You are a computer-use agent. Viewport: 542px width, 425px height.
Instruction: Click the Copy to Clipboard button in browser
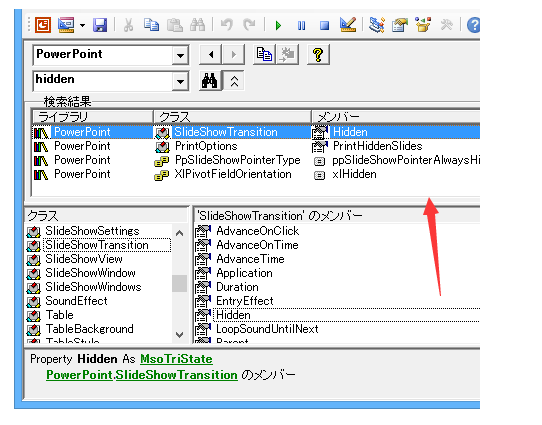(264, 55)
